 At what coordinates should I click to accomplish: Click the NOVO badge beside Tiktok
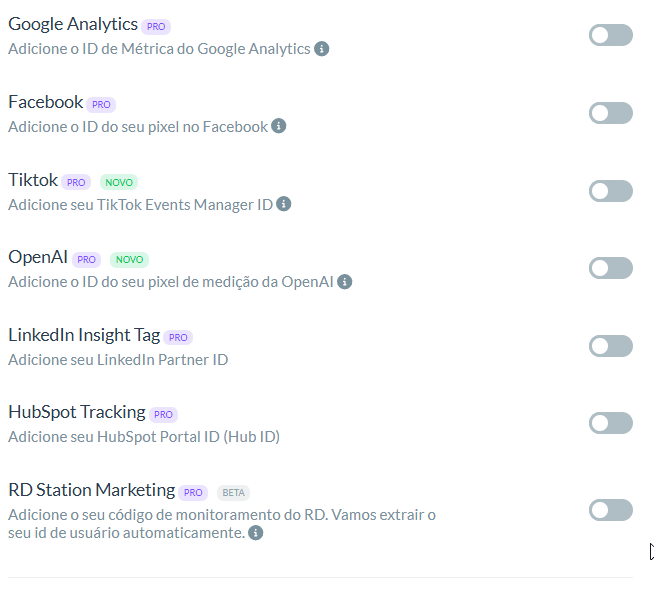tap(119, 182)
